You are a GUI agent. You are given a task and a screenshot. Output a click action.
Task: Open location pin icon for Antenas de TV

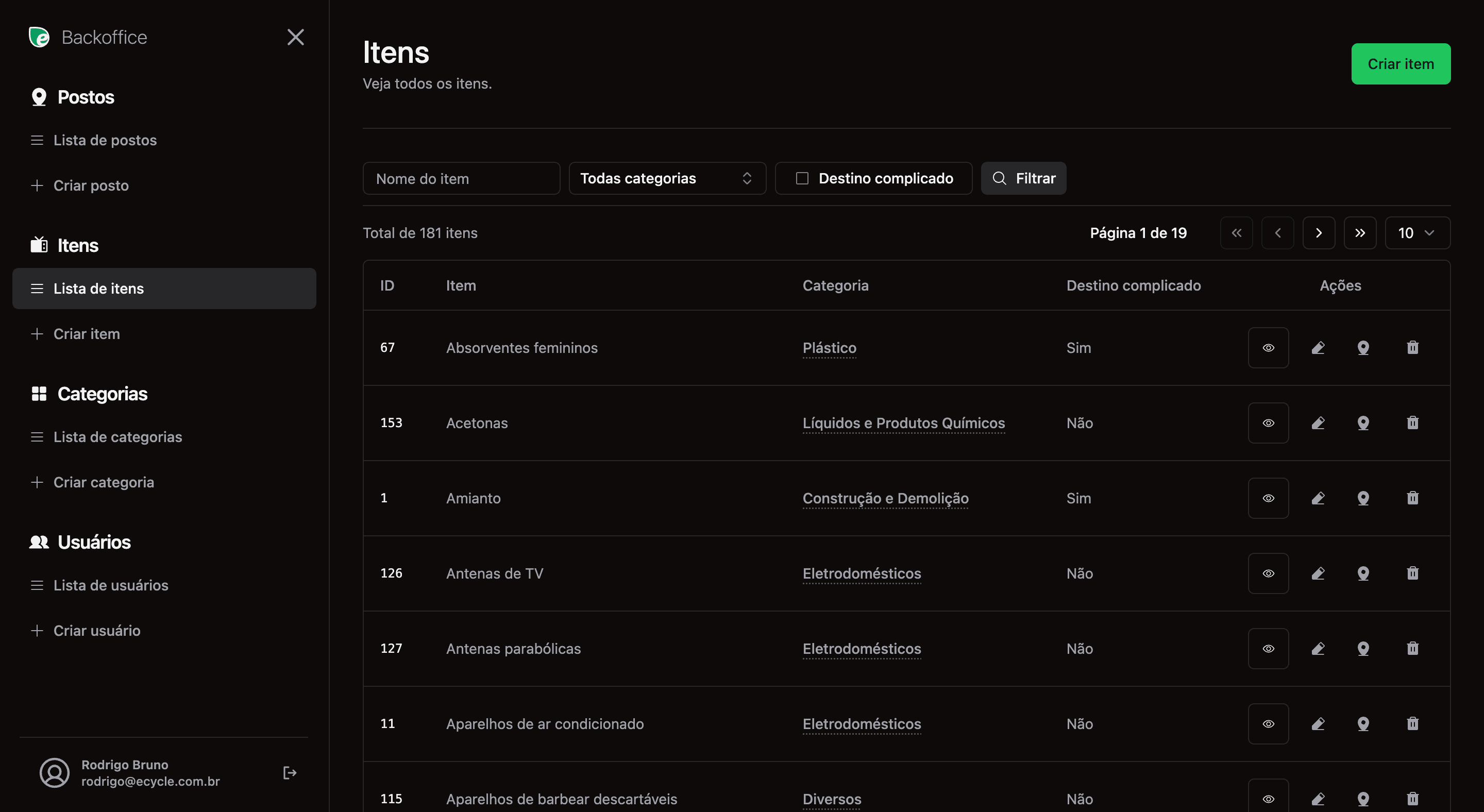[x=1363, y=573]
